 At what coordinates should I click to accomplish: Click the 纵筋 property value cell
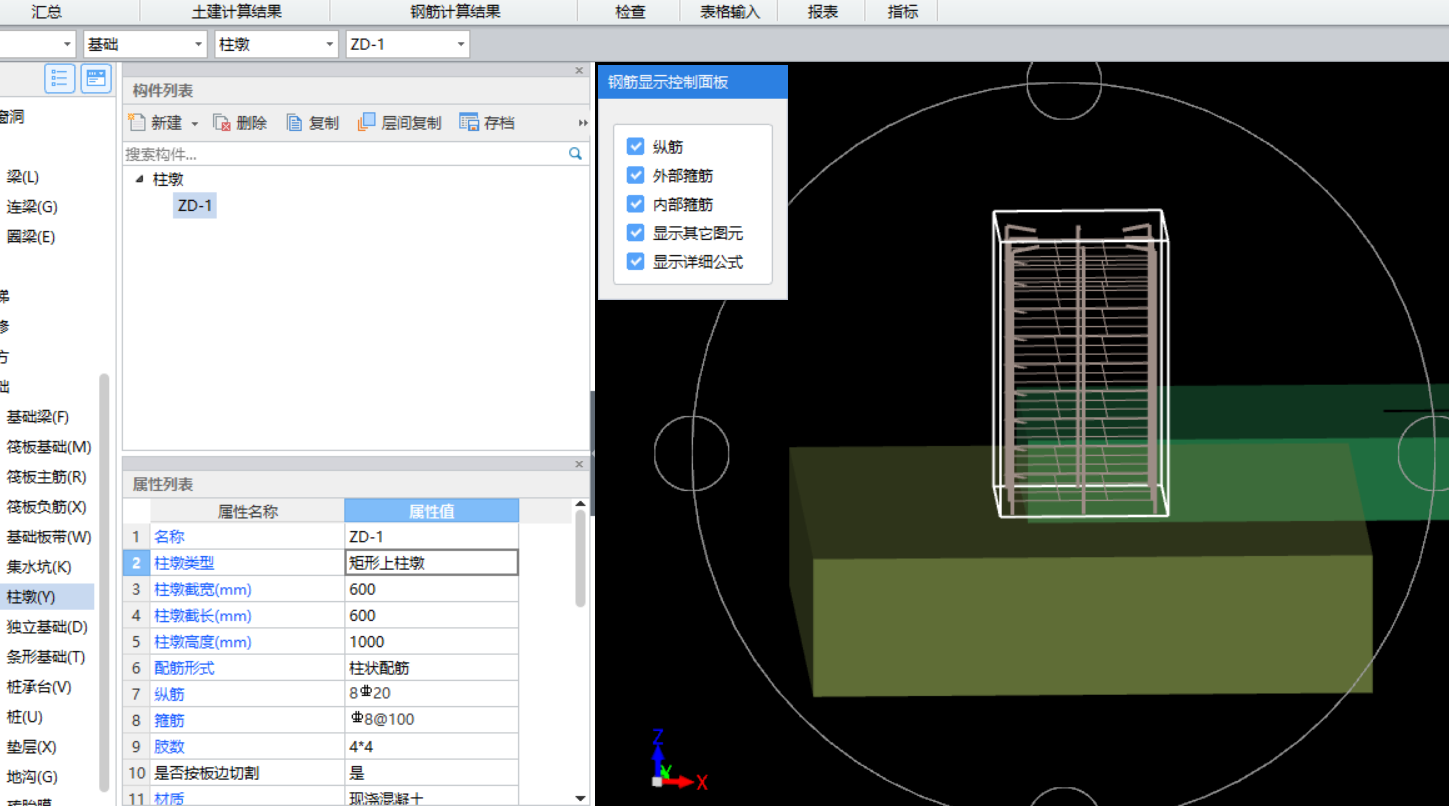click(432, 694)
